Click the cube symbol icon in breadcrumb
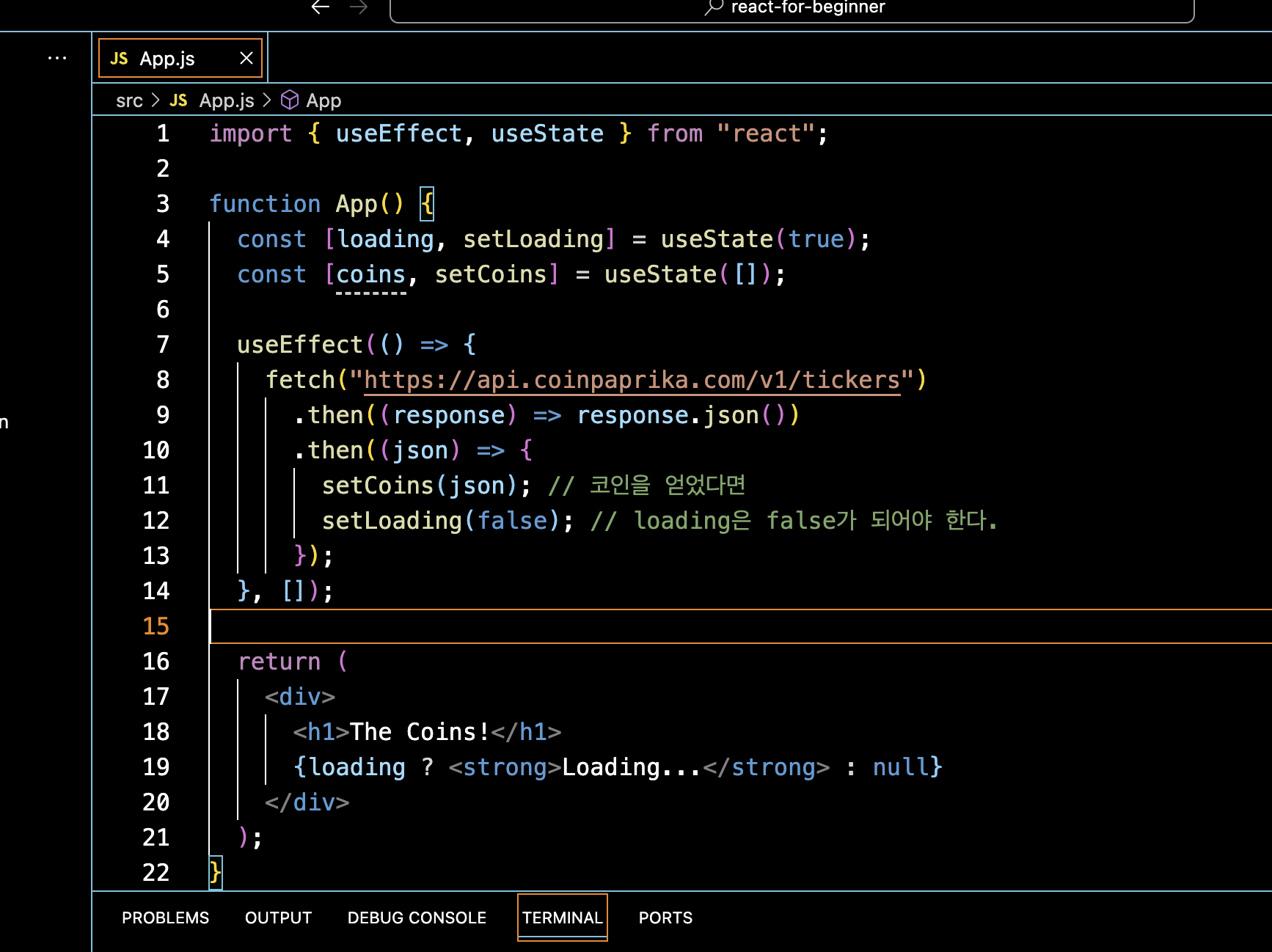Image resolution: width=1272 pixels, height=952 pixels. tap(290, 100)
